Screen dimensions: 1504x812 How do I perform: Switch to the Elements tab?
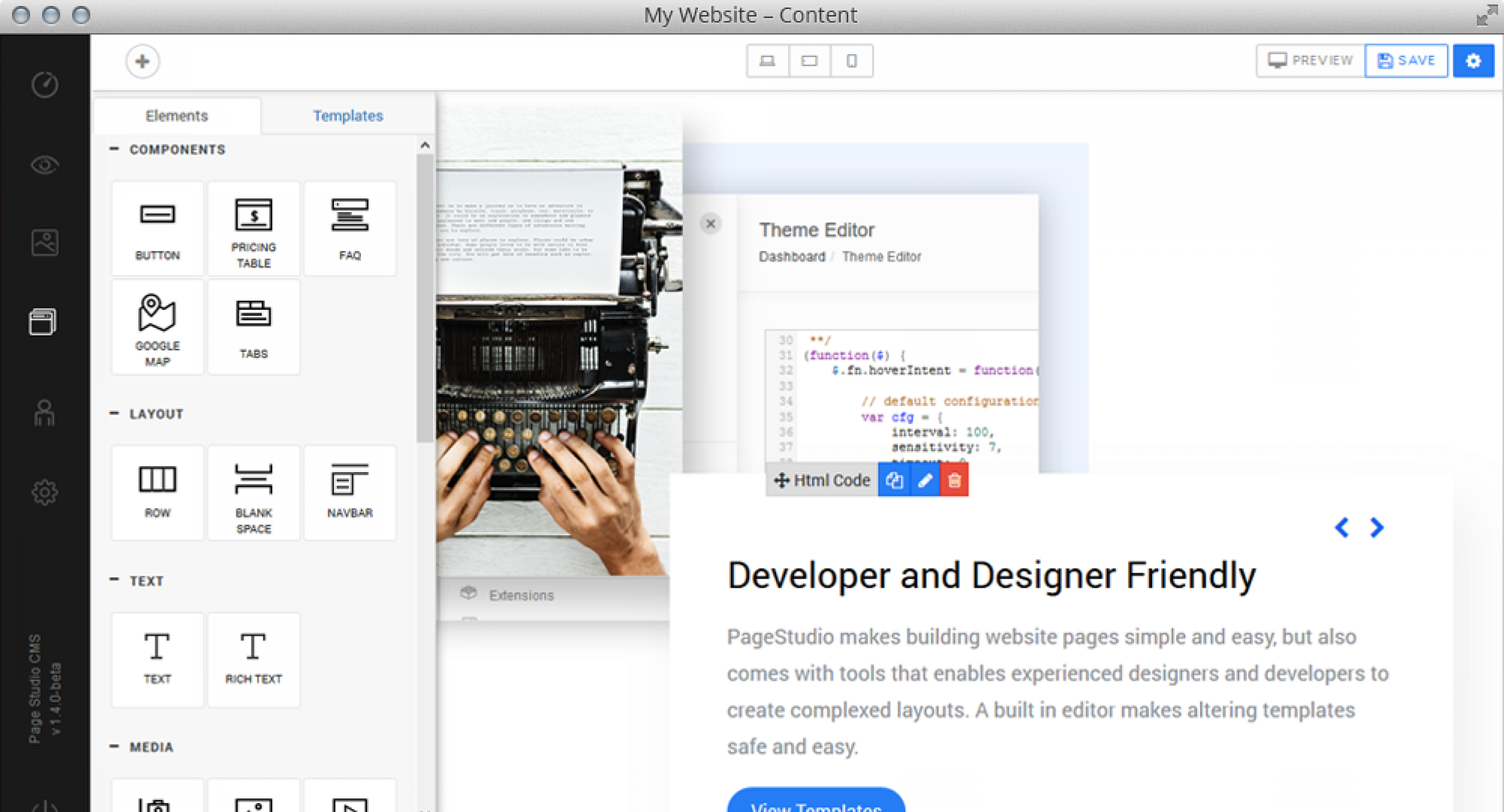click(x=177, y=115)
